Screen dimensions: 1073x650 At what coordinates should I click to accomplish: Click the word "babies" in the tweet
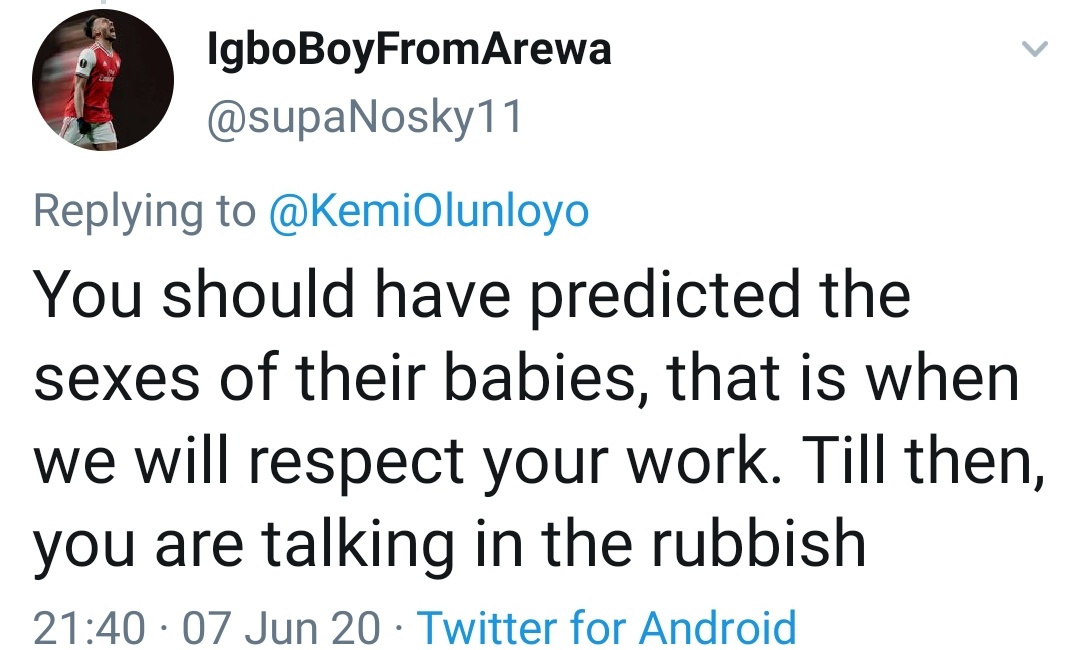[549, 379]
